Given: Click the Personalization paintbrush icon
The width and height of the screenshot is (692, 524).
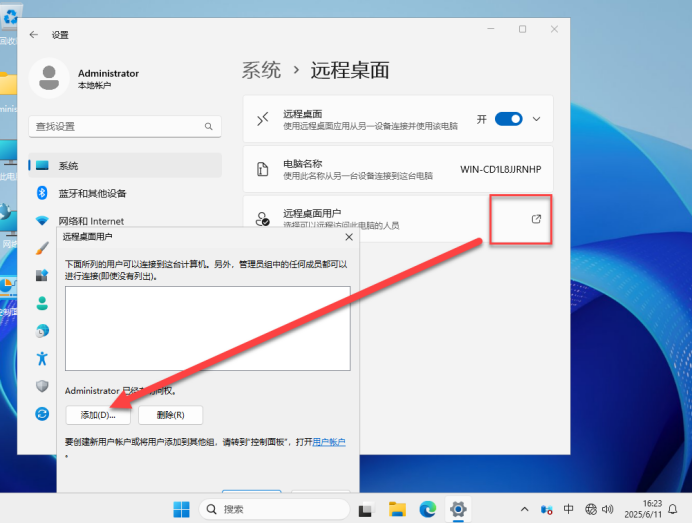Looking at the screenshot, I should pos(42,247).
